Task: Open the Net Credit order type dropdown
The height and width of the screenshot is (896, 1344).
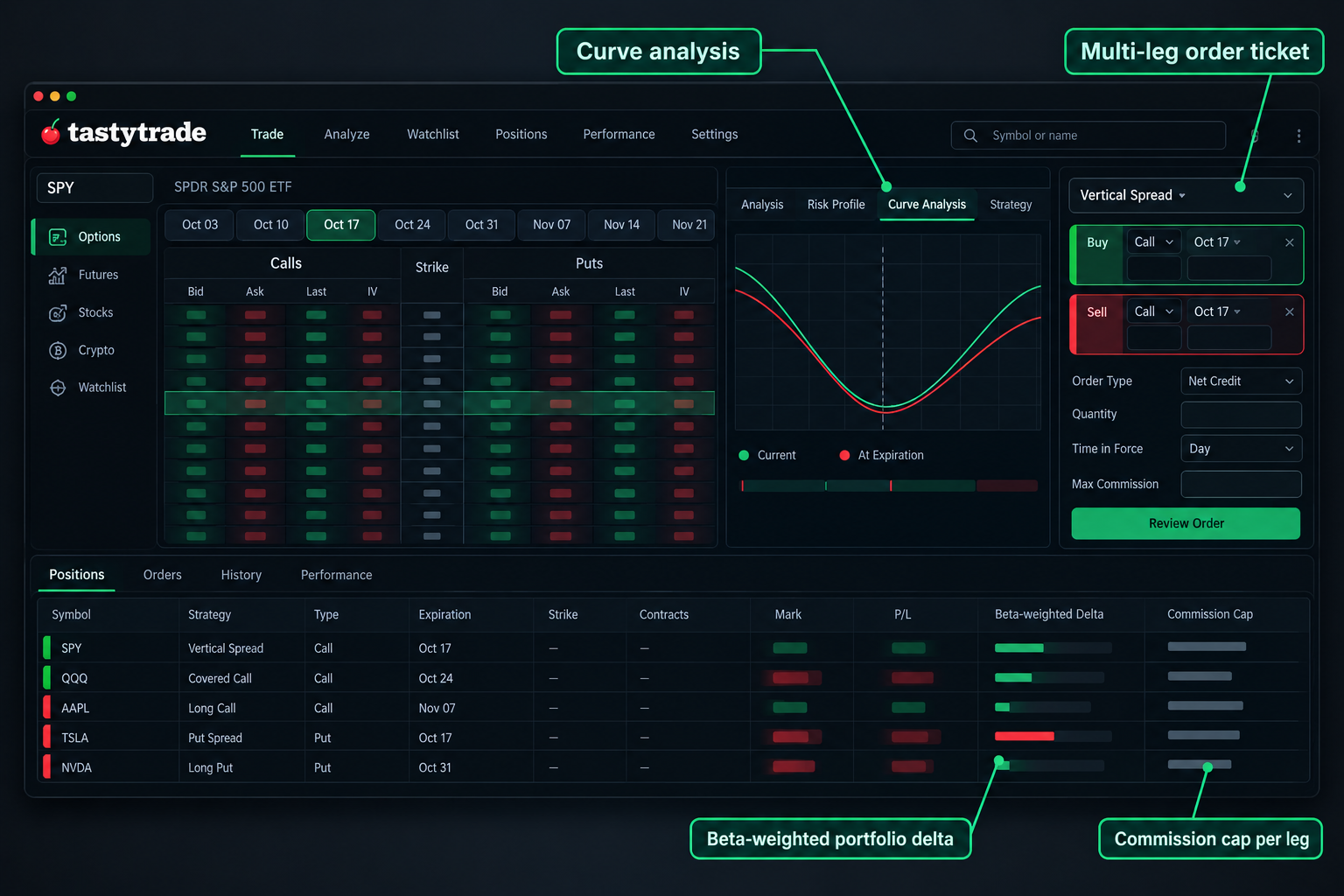Action: [1241, 381]
